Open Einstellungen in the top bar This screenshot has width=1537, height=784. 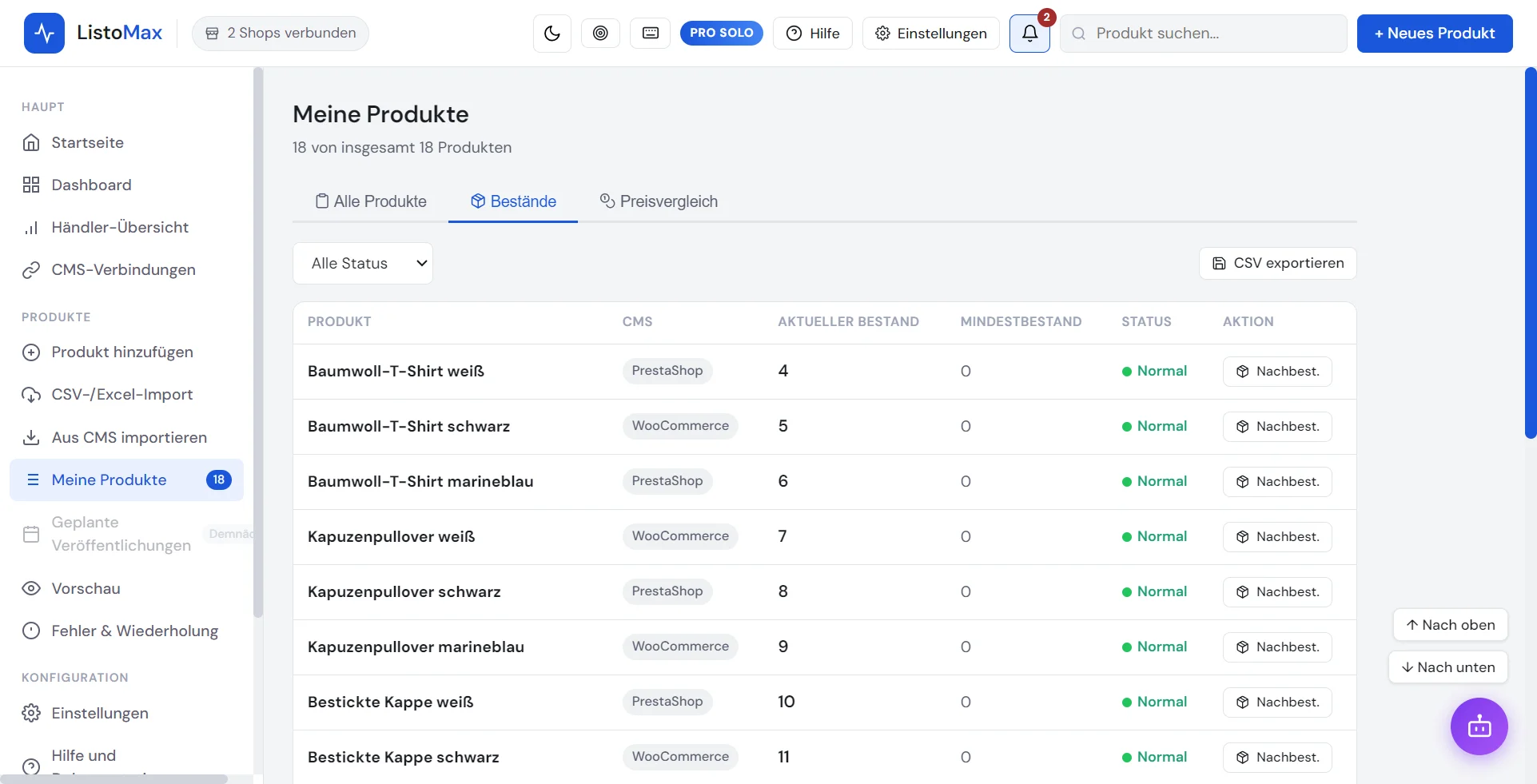point(931,34)
